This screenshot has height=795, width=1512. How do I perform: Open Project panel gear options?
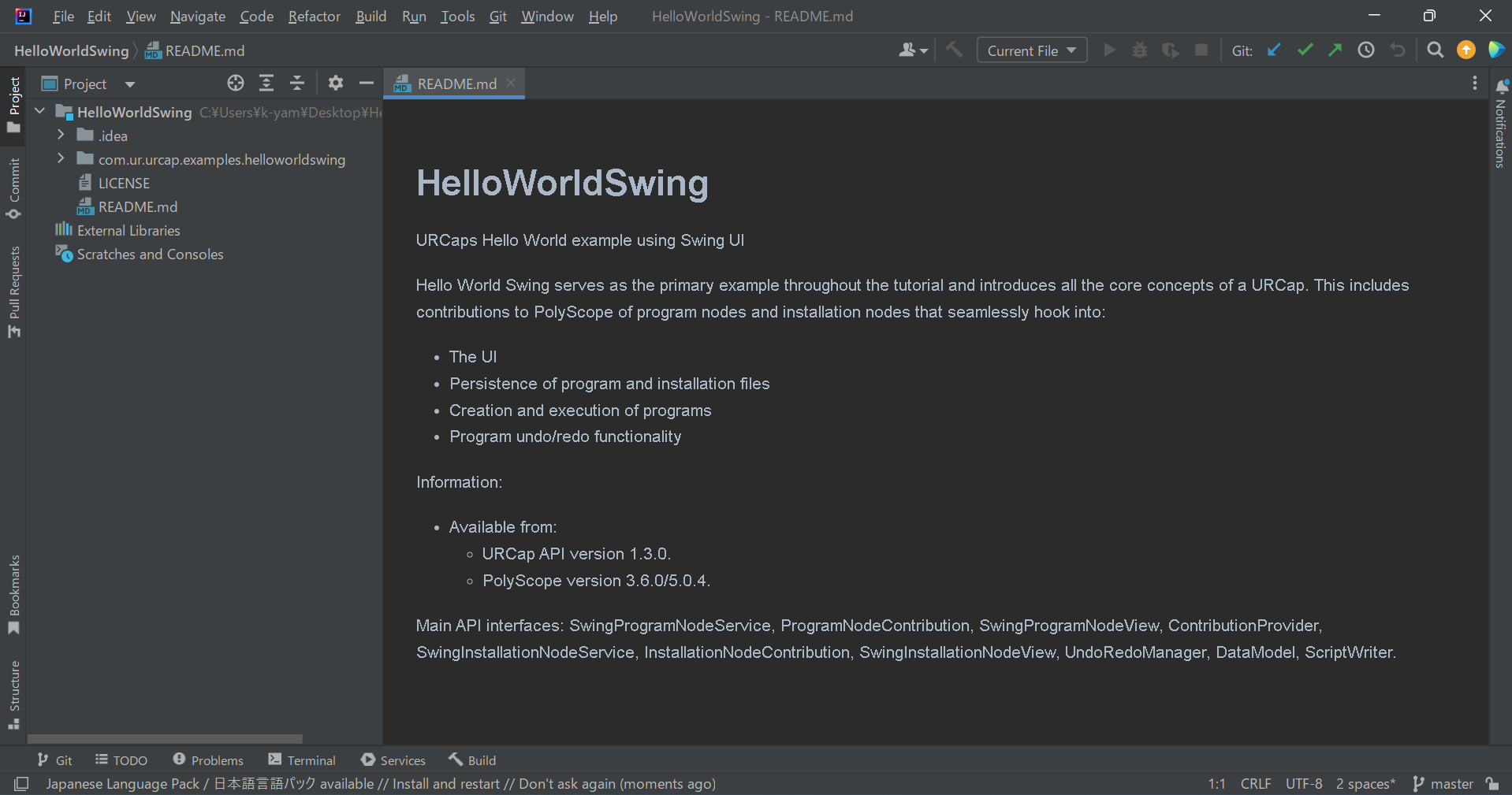[x=336, y=84]
